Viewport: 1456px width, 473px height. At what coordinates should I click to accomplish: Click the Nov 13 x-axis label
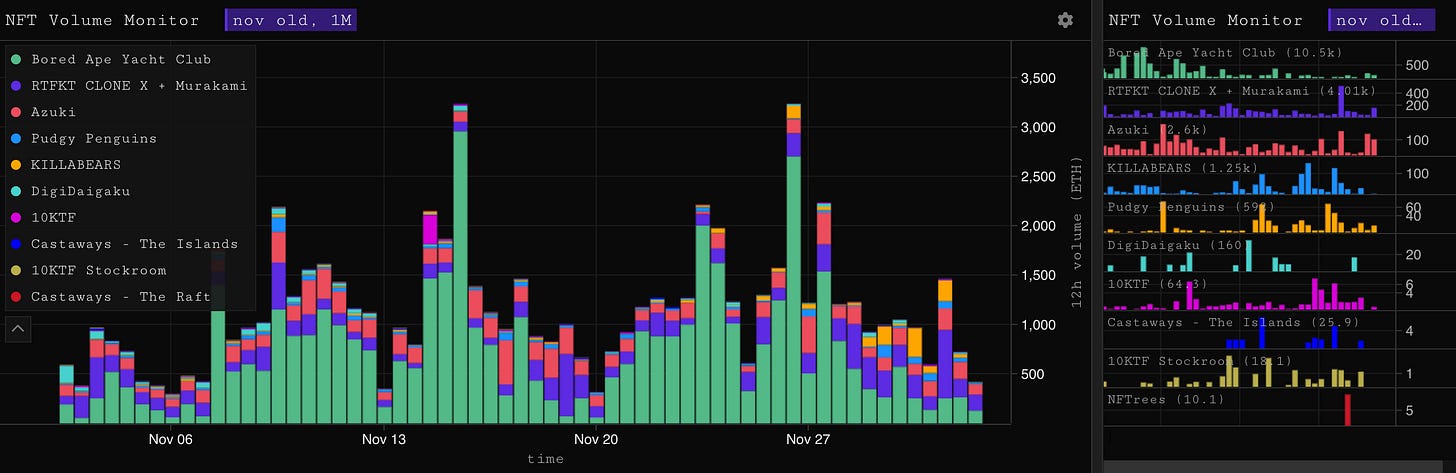pos(384,439)
